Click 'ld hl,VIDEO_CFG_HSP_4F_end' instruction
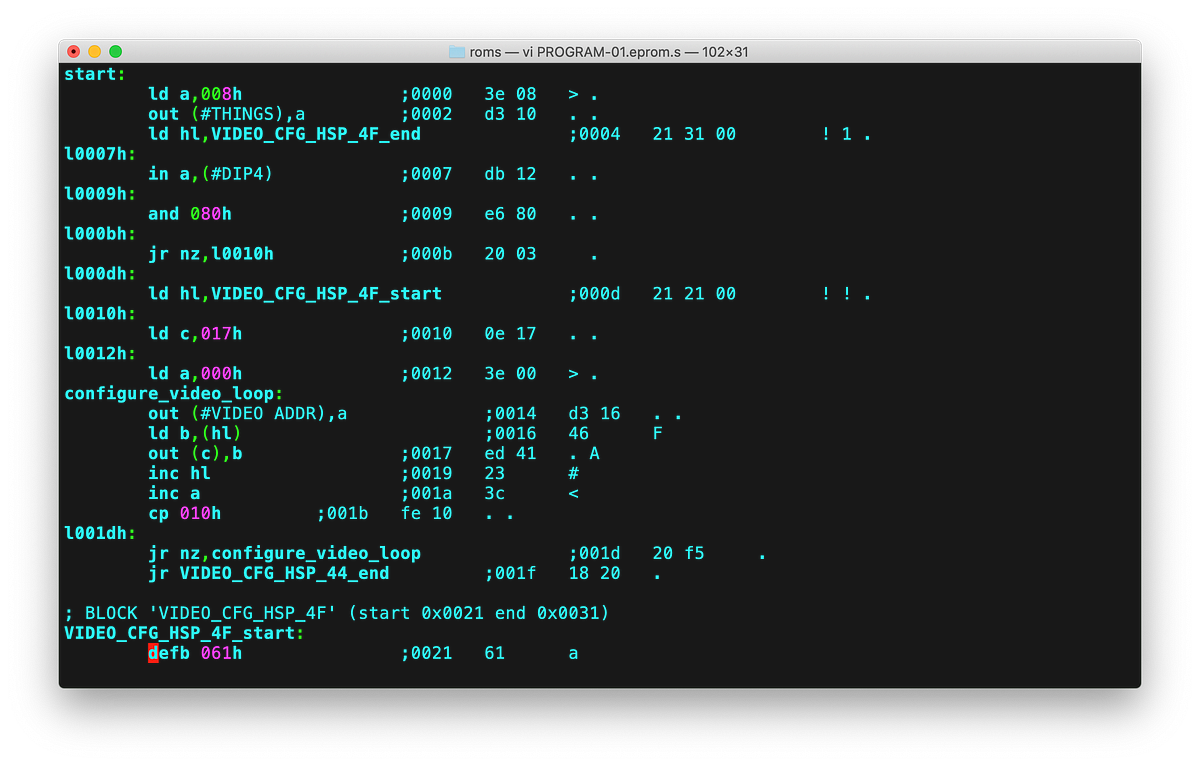This screenshot has width=1200, height=766. pos(285,134)
